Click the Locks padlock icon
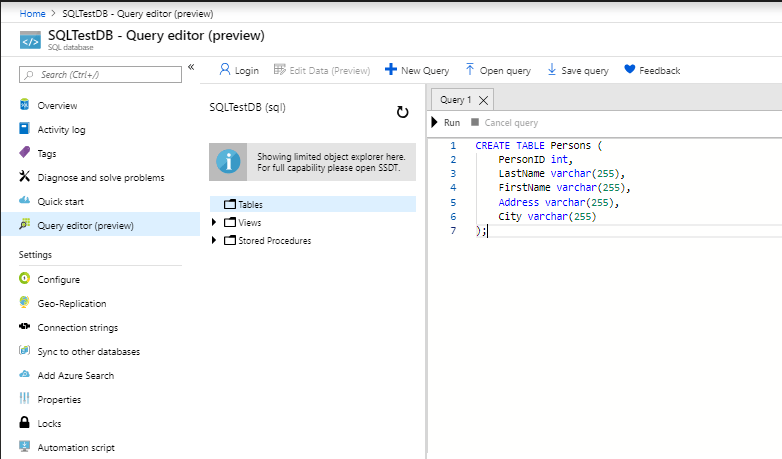 point(24,422)
